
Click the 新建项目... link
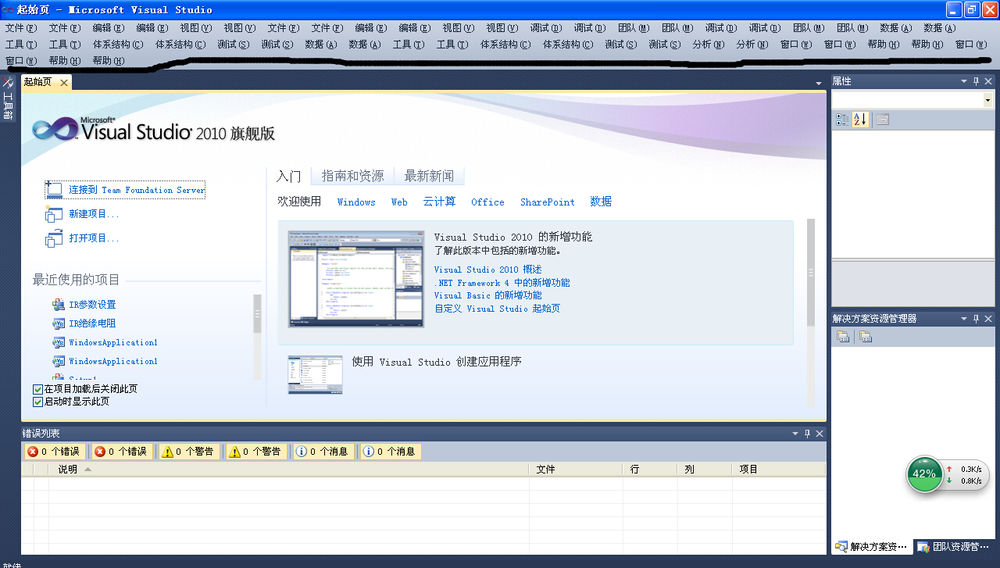94,214
